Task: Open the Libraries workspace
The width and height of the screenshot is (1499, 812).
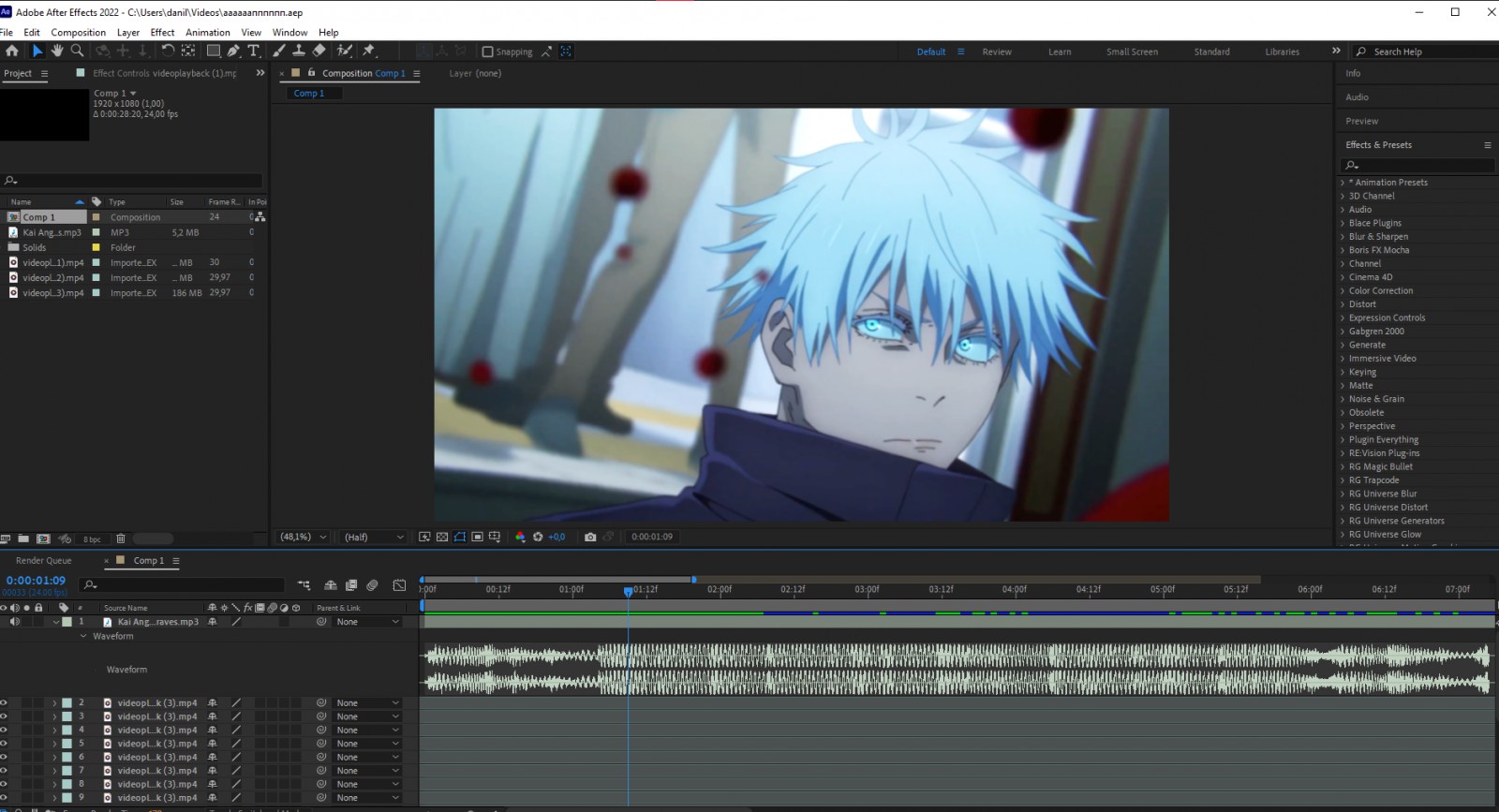Action: (1282, 52)
